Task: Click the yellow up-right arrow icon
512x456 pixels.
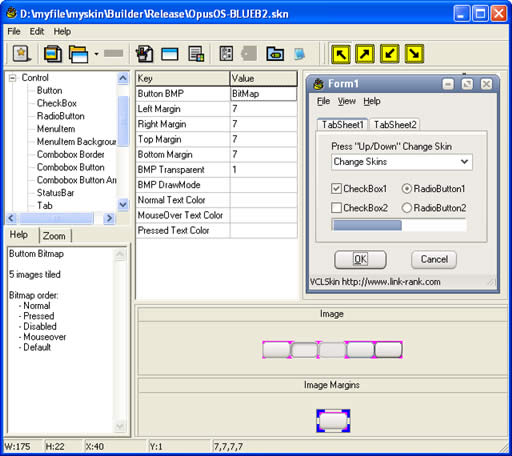Action: point(365,54)
